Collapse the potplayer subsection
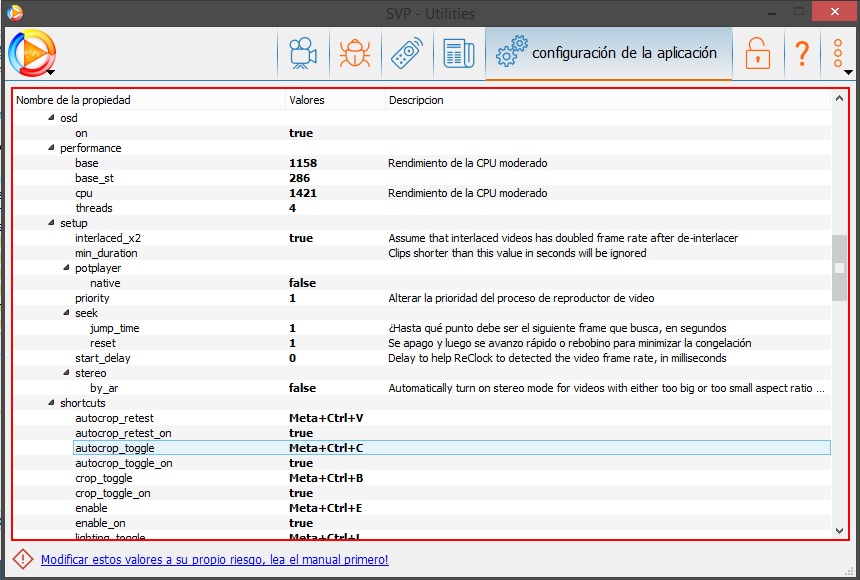This screenshot has height=580, width=860. tap(67, 269)
